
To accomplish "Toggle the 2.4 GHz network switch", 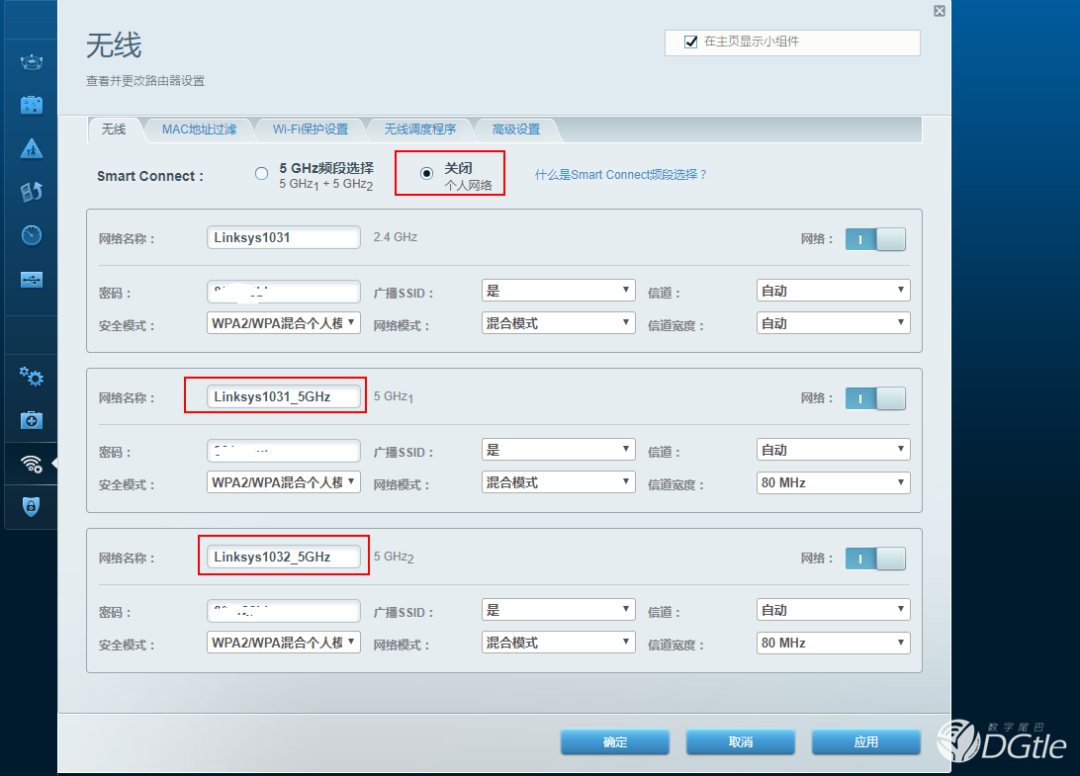I will point(875,239).
